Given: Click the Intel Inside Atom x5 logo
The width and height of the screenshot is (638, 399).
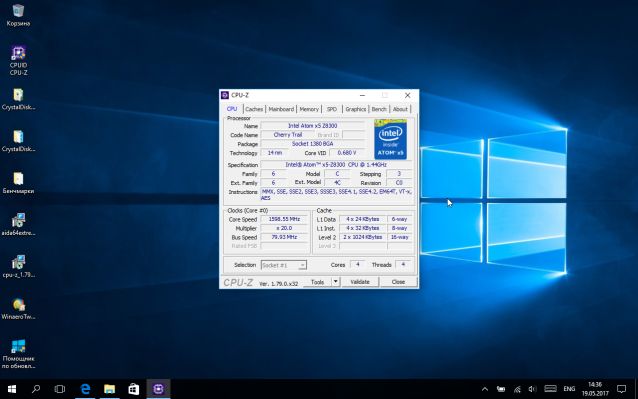Looking at the screenshot, I should (390, 139).
